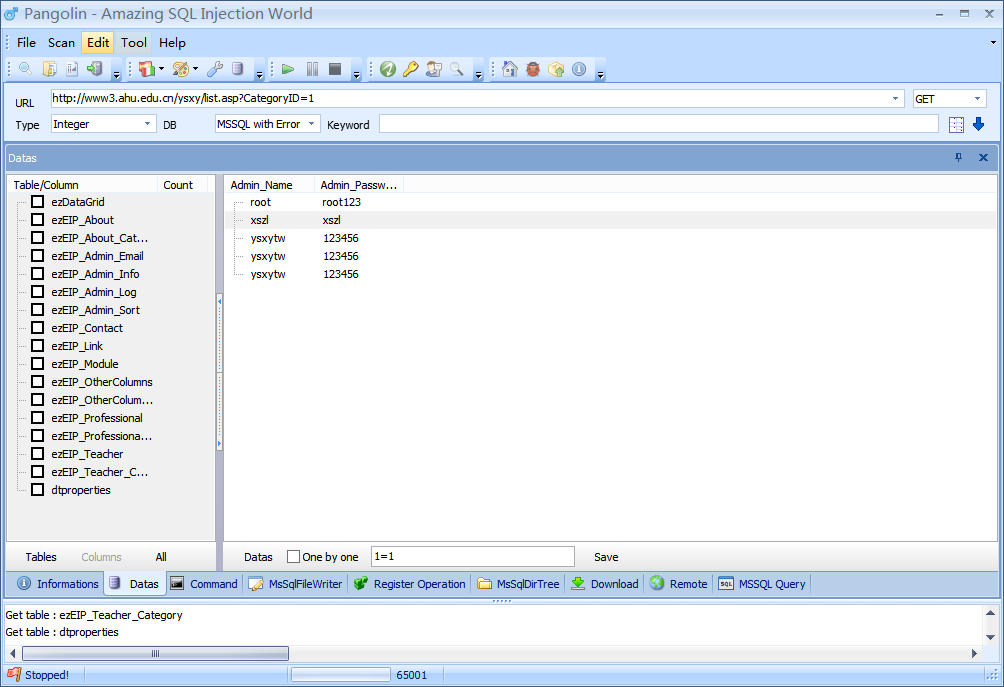1004x687 pixels.
Task: Click the green circular check icon
Action: [387, 69]
